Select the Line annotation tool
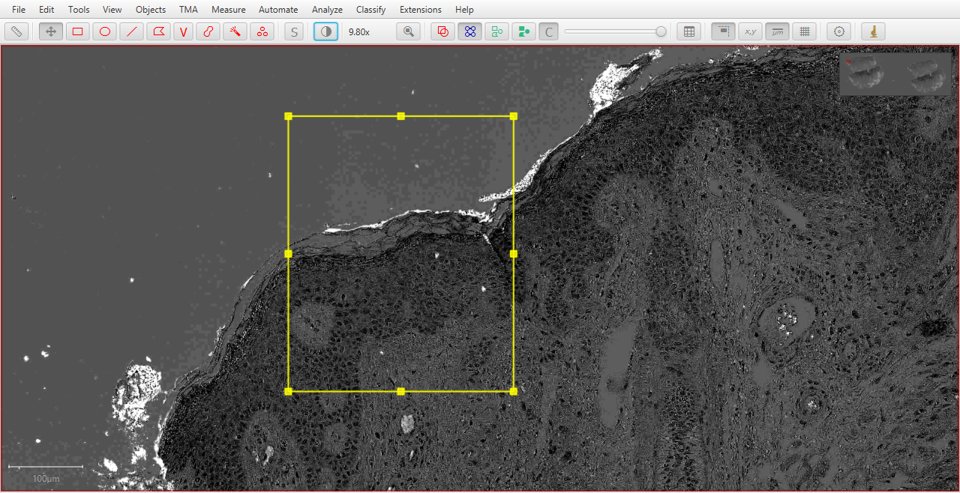The image size is (960, 493). [132, 31]
